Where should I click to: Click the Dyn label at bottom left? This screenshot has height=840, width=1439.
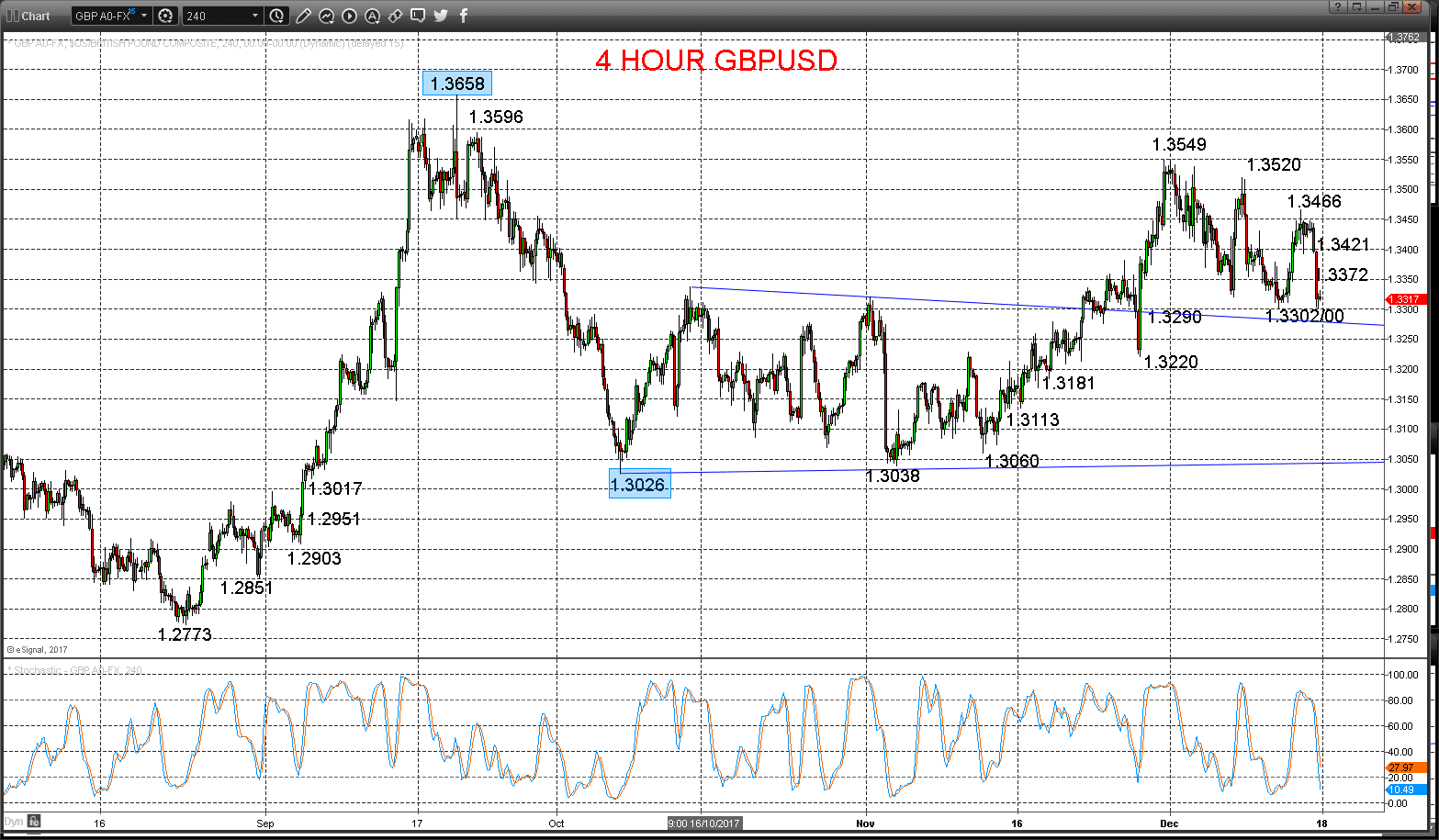14,822
